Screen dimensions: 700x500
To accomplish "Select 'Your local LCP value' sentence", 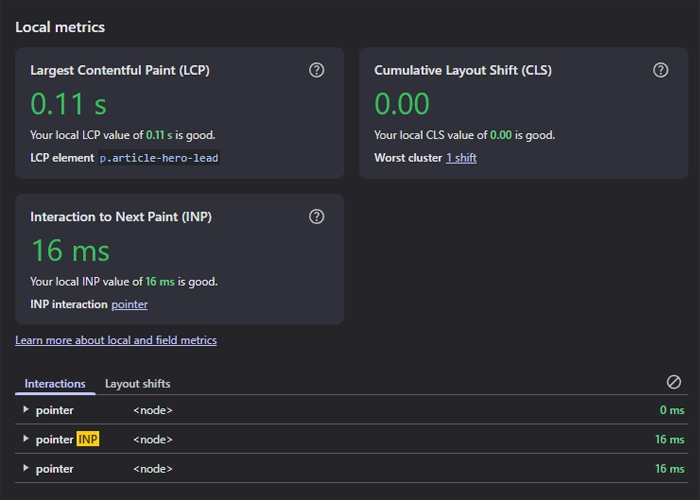I will coord(123,135).
